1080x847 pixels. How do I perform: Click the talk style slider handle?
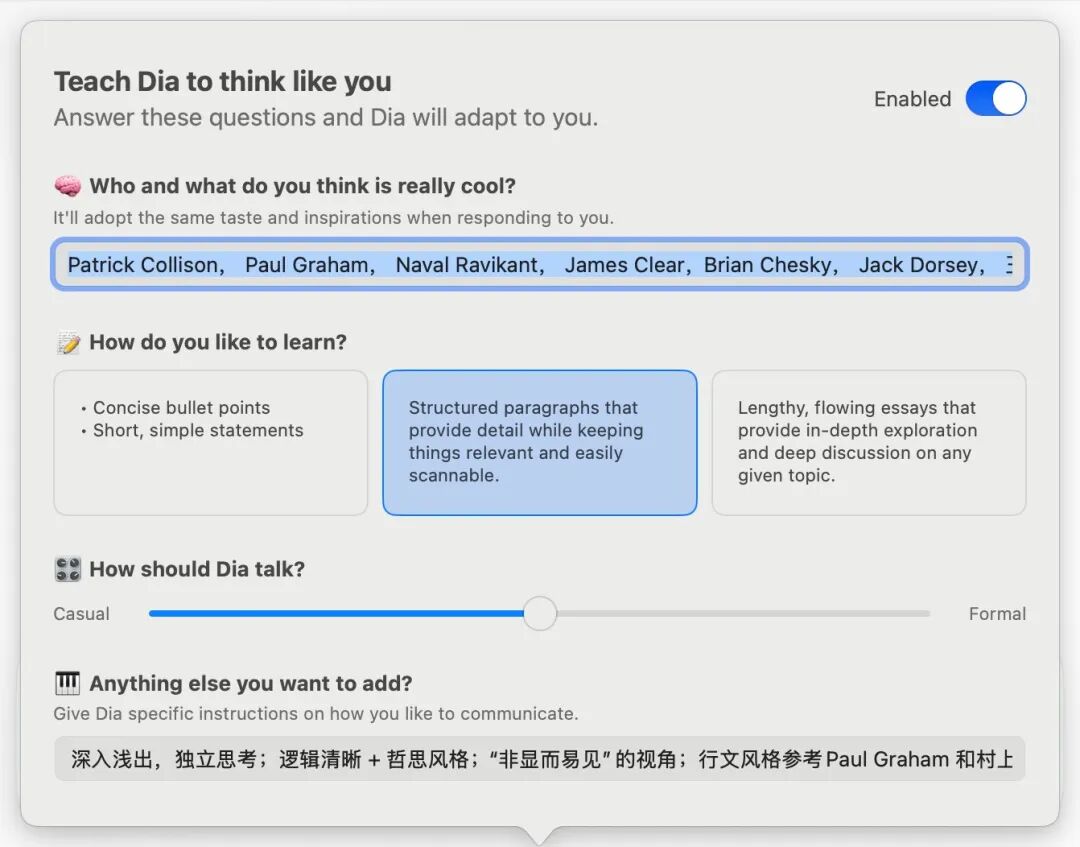point(540,613)
